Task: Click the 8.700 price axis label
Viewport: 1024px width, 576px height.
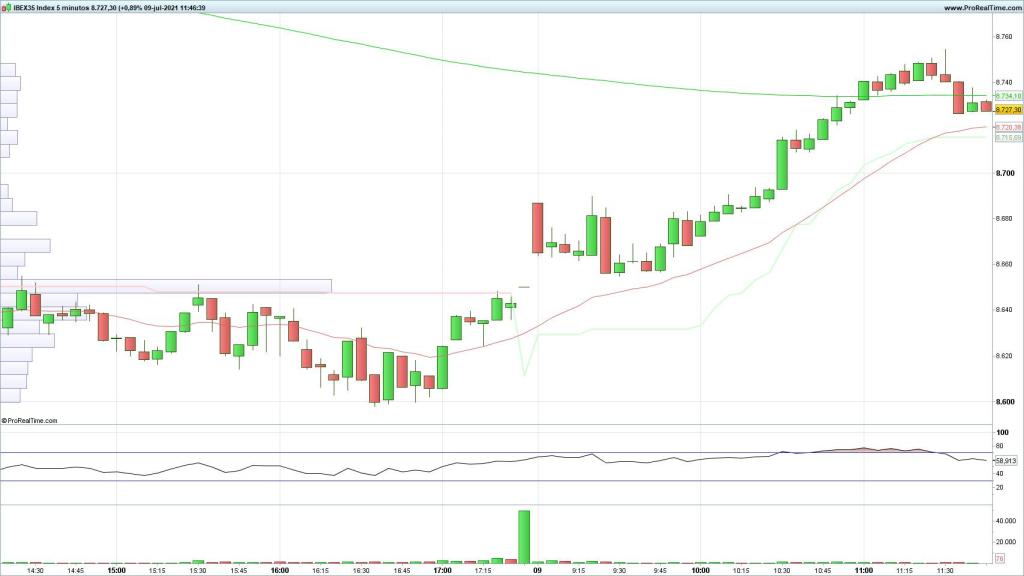Action: (1005, 173)
